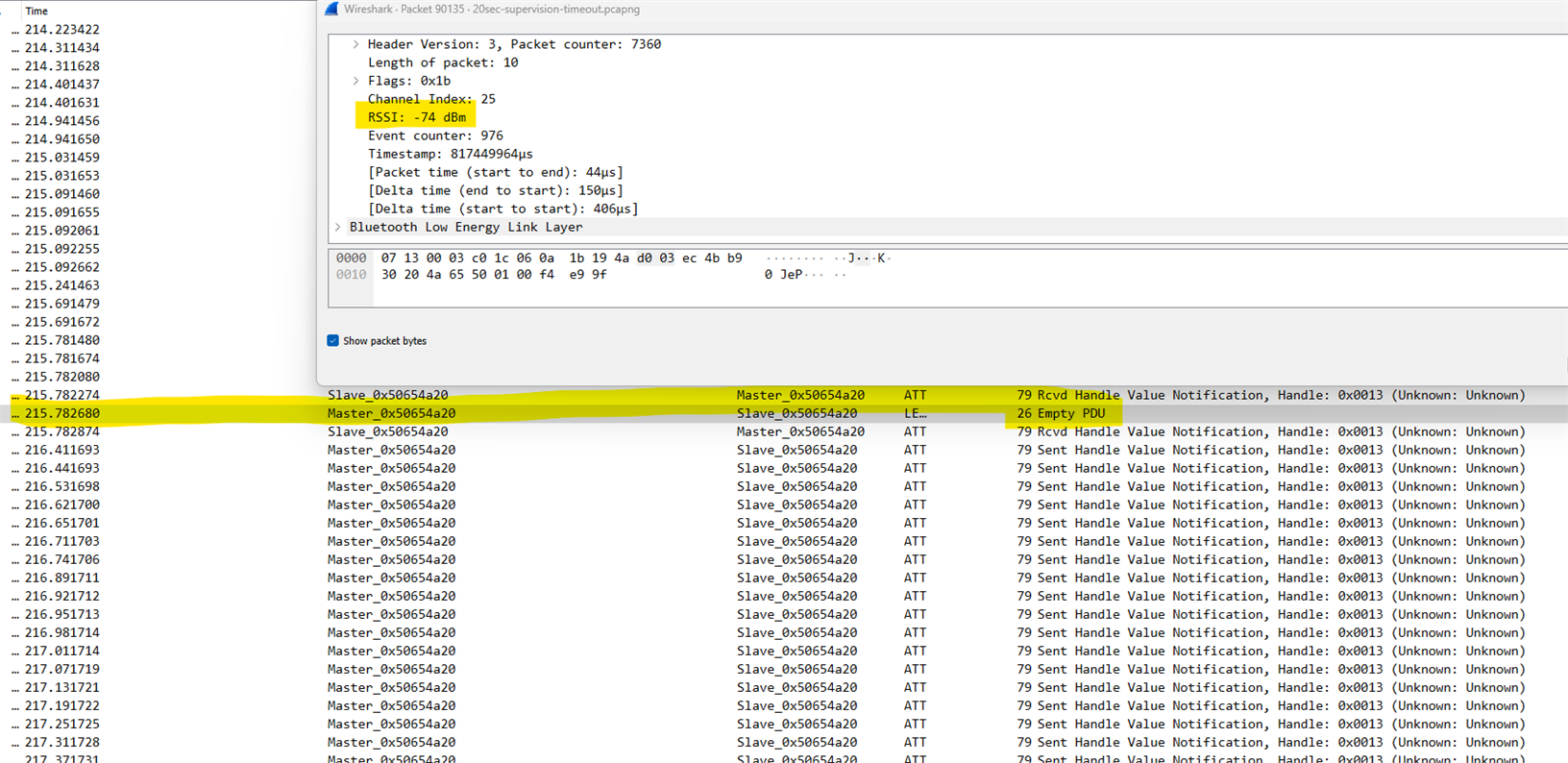This screenshot has width=1568, height=763.
Task: Select the packet row at time 216.921712
Action: (x=784, y=596)
